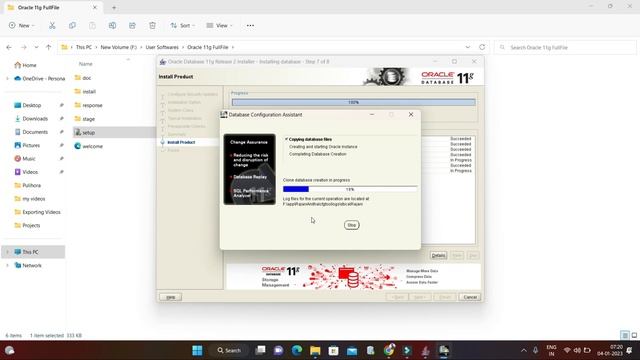Click New Volume (F:) breadcrumb
The height and width of the screenshot is (360, 640).
coord(118,47)
